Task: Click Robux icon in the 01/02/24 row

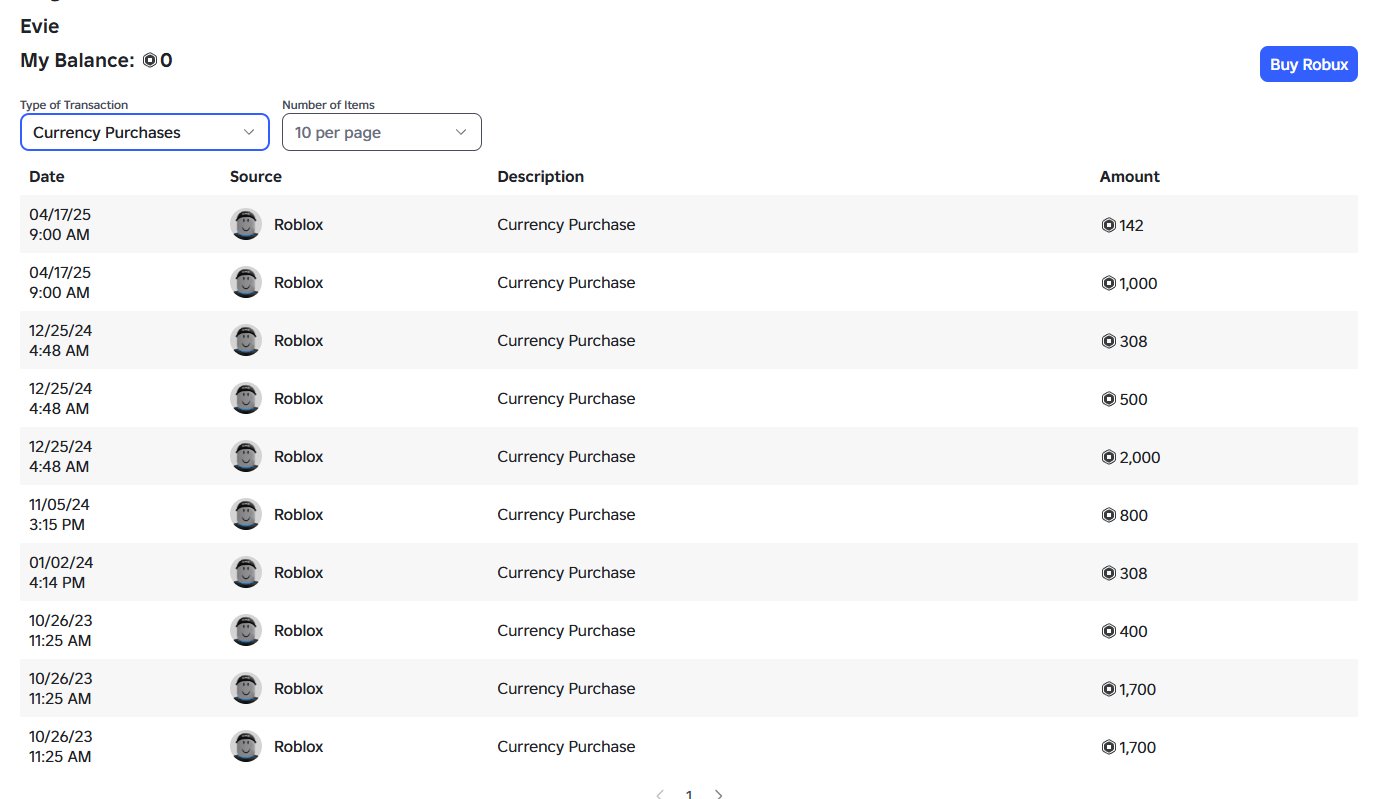Action: click(x=1108, y=573)
